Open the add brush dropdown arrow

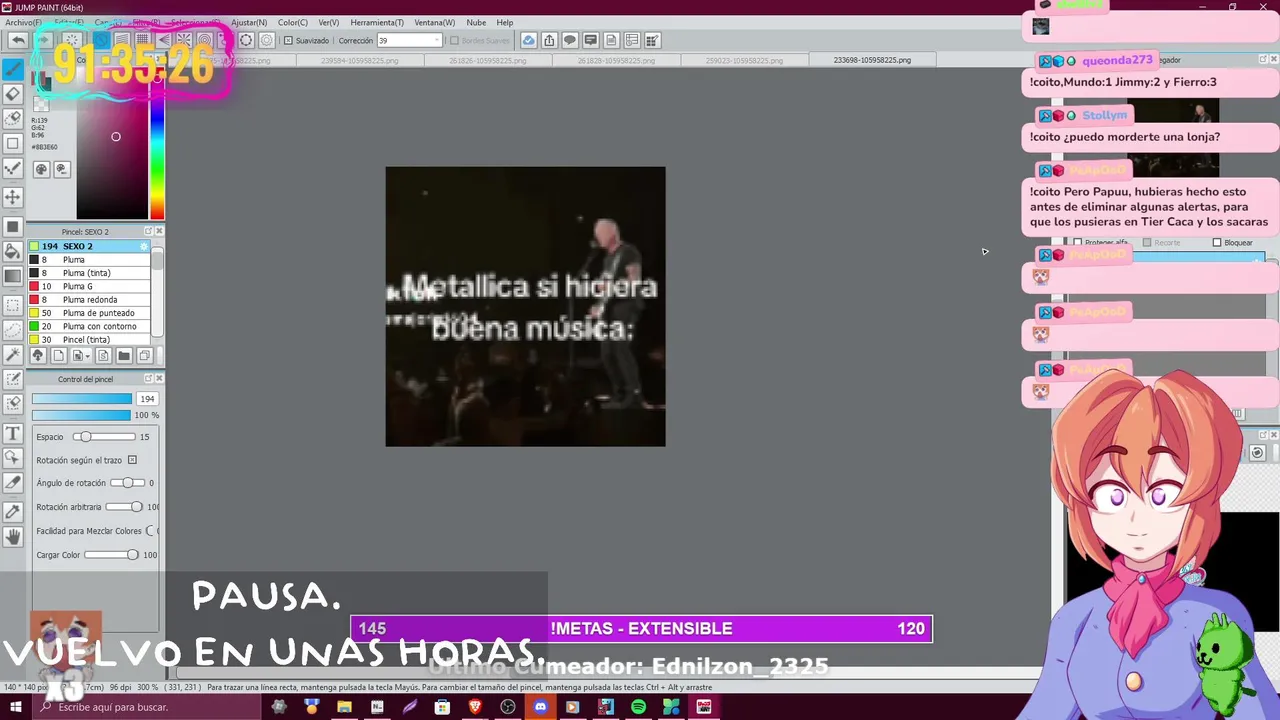pos(88,355)
